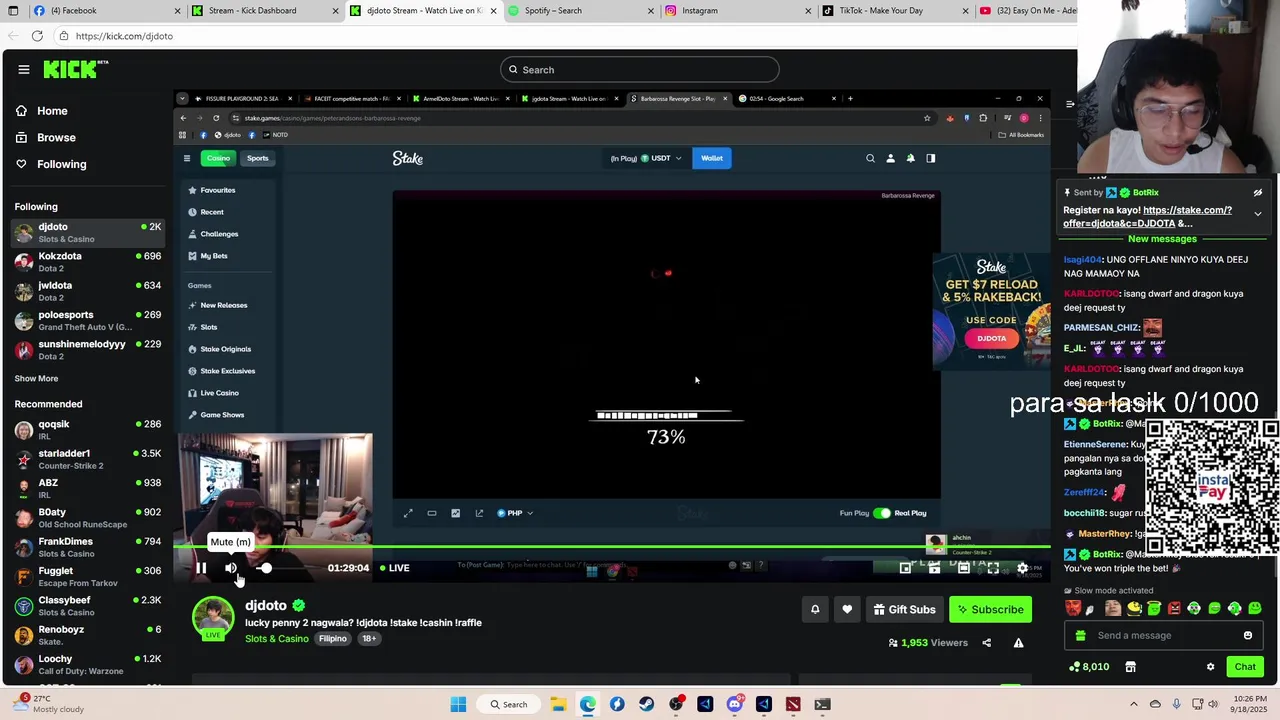Viewport: 1280px width, 720px height.
Task: Toggle notifications bell for djdoto
Action: tap(815, 609)
